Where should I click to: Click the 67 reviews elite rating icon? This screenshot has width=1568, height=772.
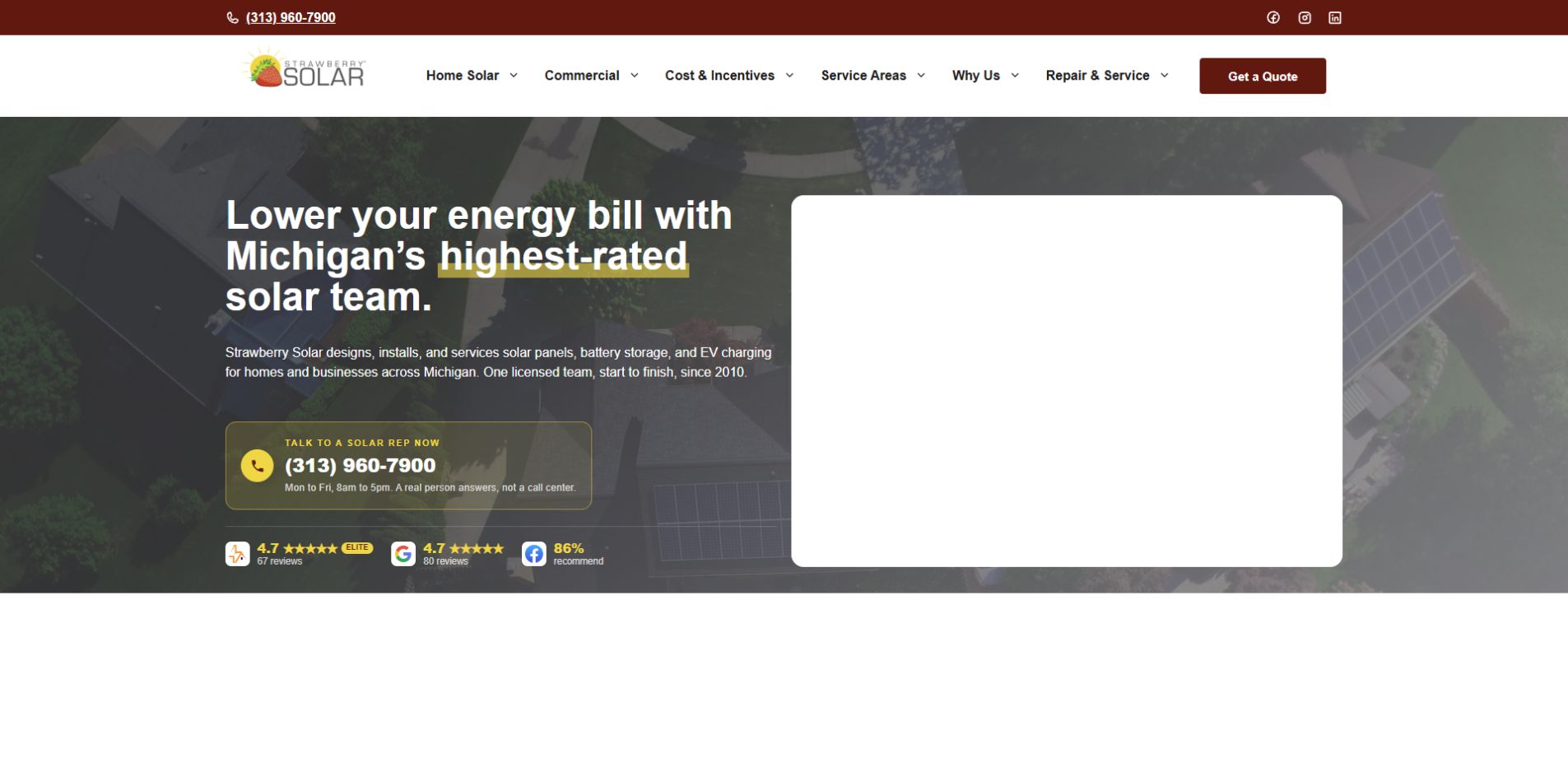pos(237,554)
